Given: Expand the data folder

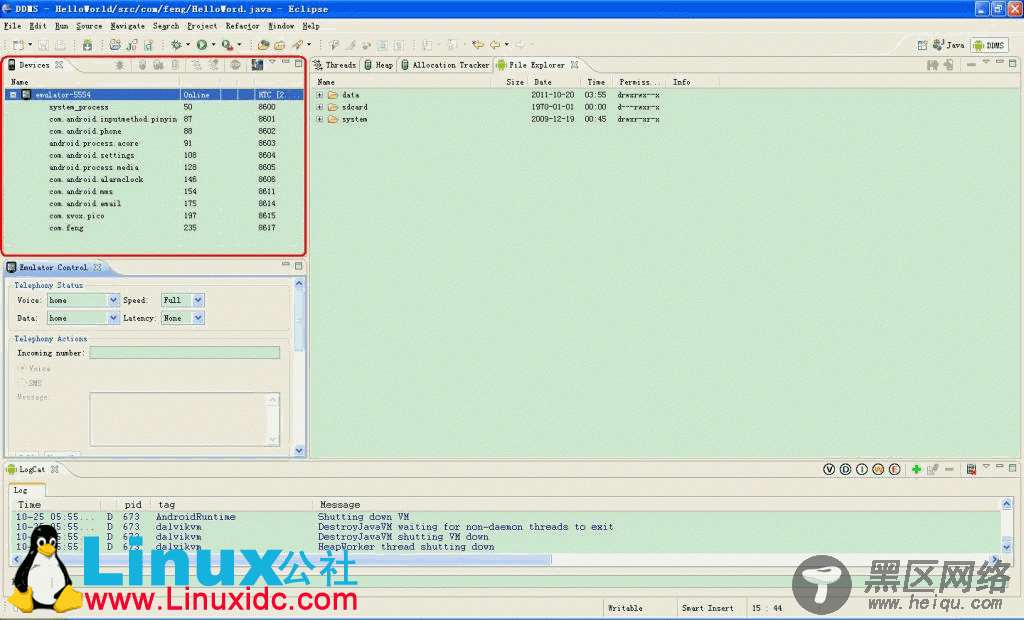Looking at the screenshot, I should [x=319, y=95].
